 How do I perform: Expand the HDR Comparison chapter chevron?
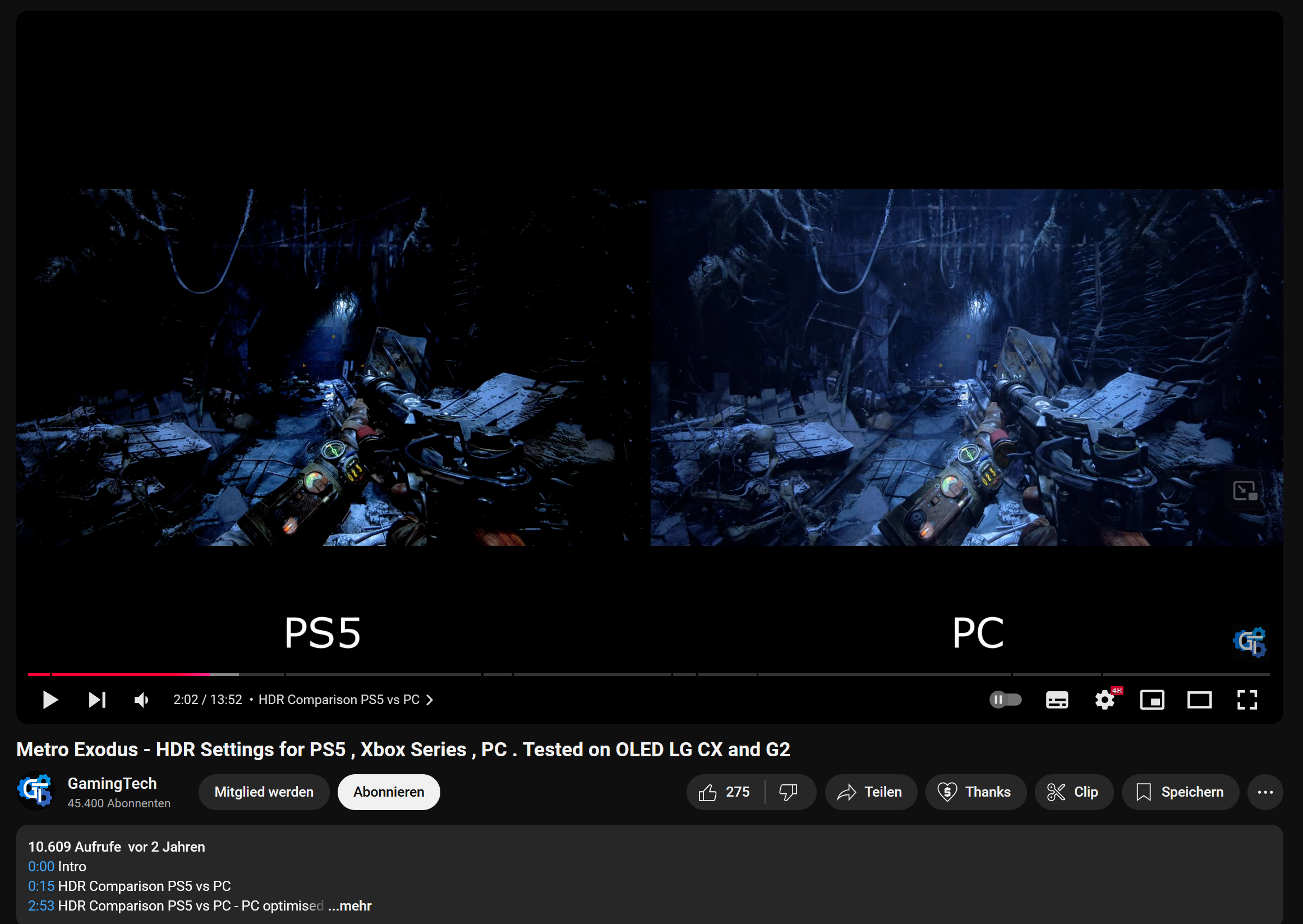430,700
